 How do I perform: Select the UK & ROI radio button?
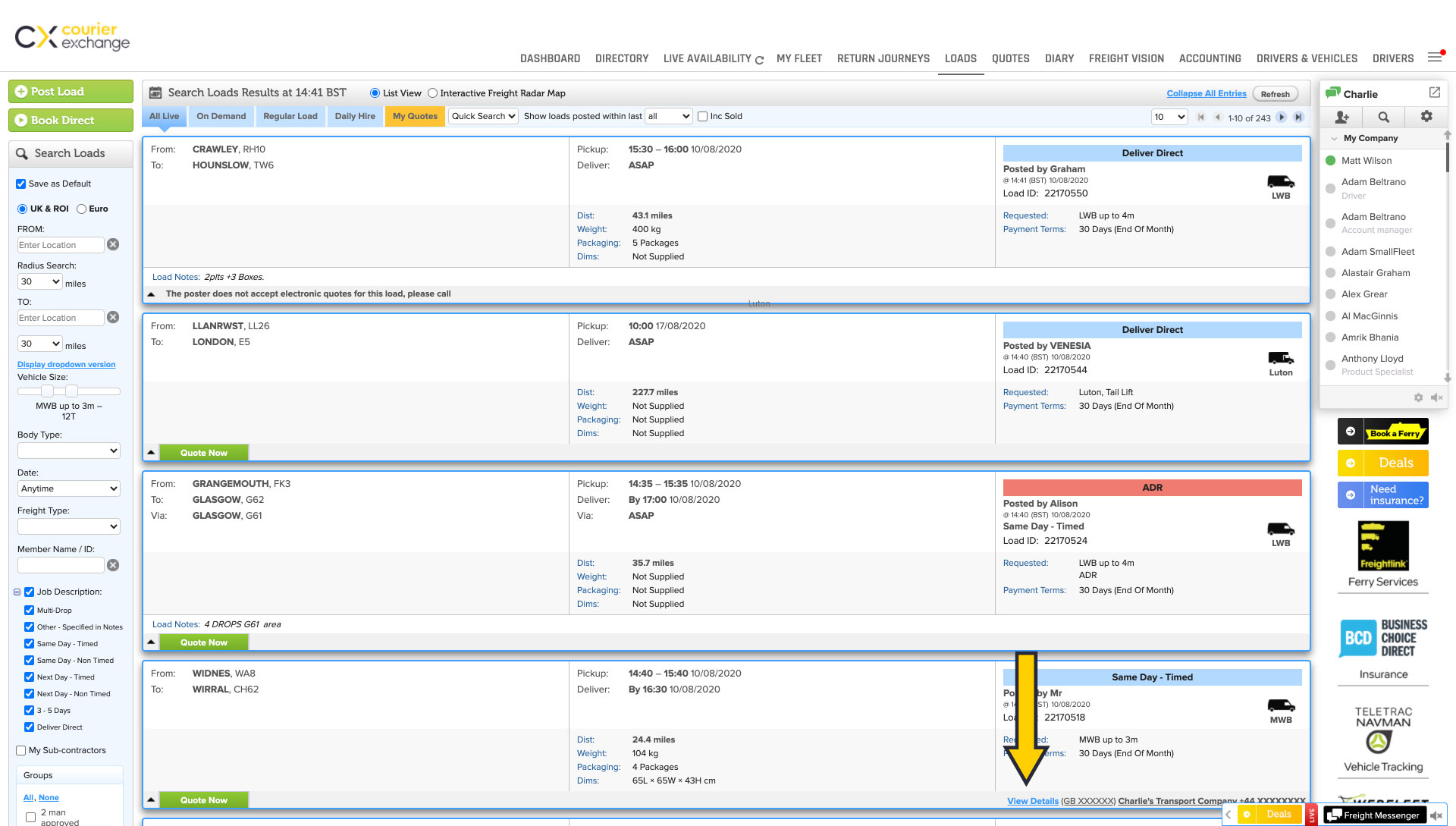pyautogui.click(x=22, y=209)
